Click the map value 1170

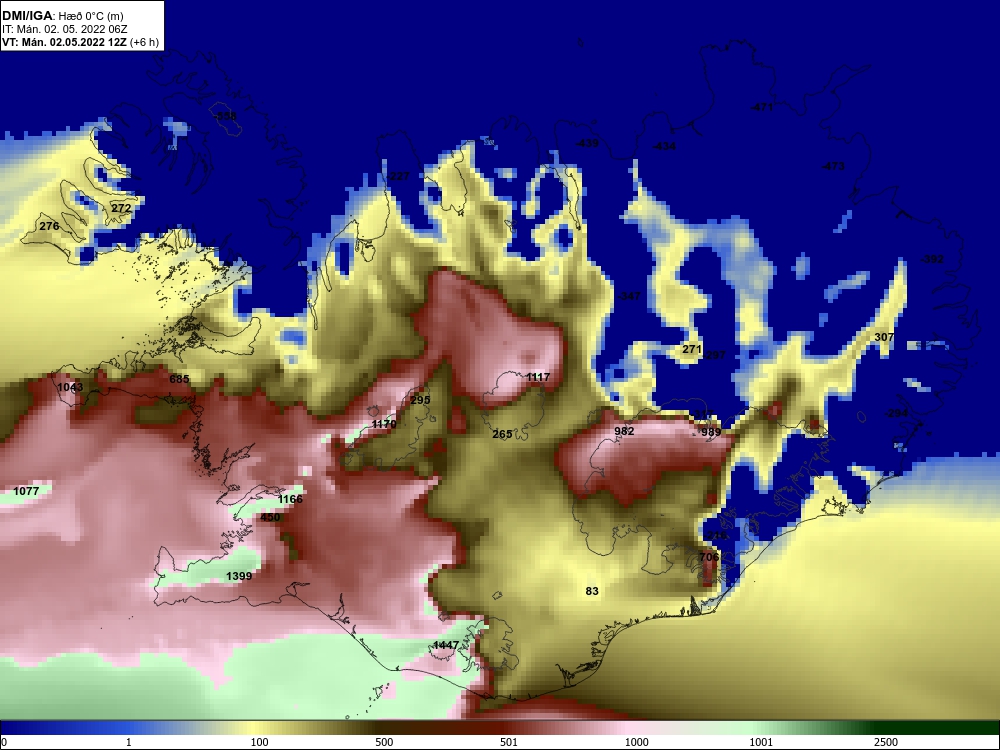(384, 423)
